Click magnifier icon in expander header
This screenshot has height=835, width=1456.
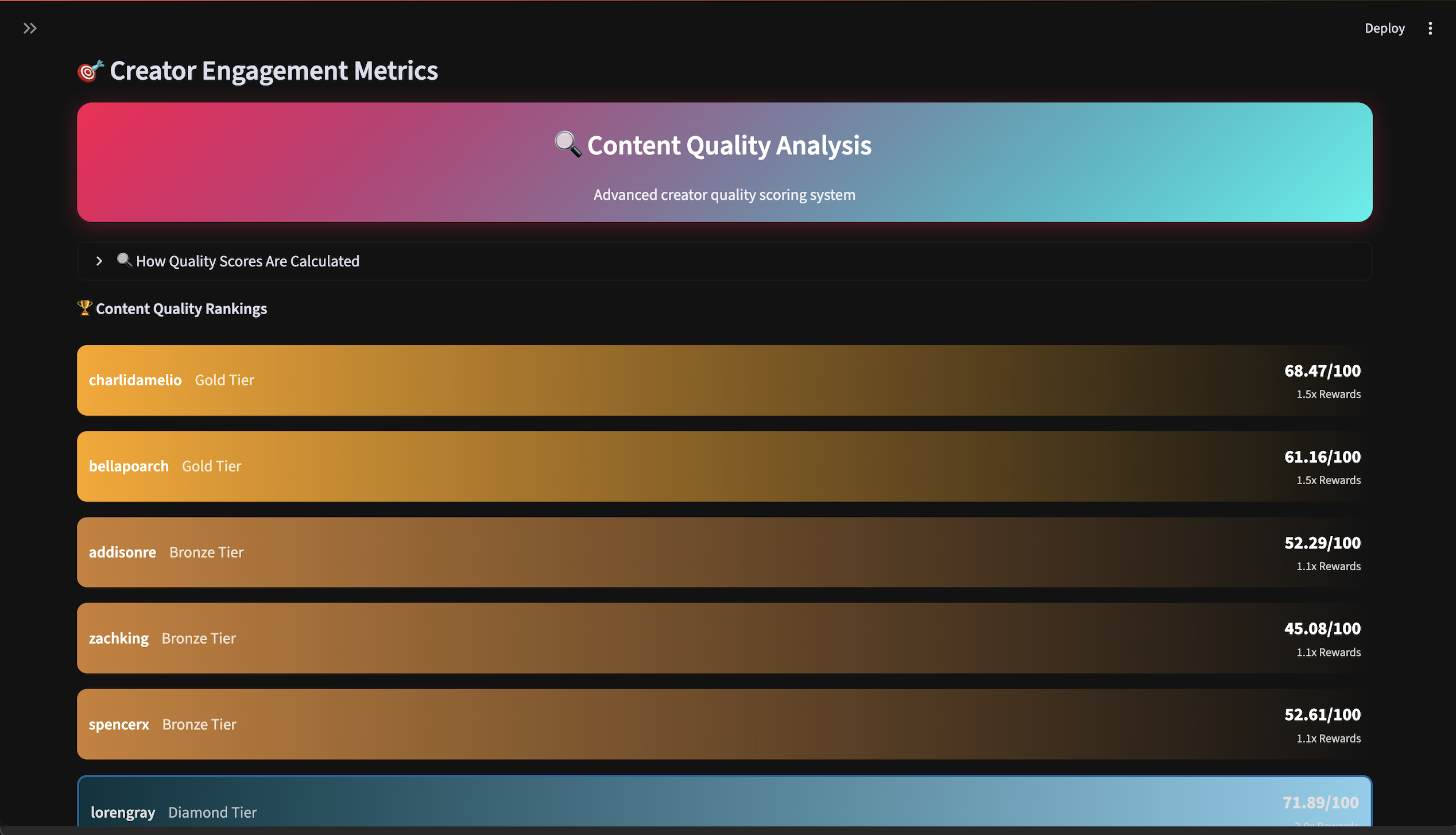pyautogui.click(x=124, y=260)
